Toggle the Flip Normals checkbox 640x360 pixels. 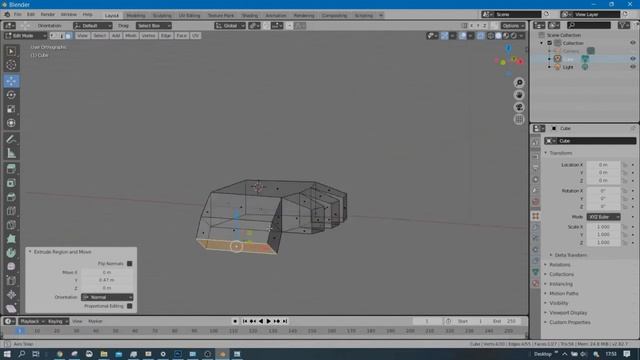[x=129, y=264]
